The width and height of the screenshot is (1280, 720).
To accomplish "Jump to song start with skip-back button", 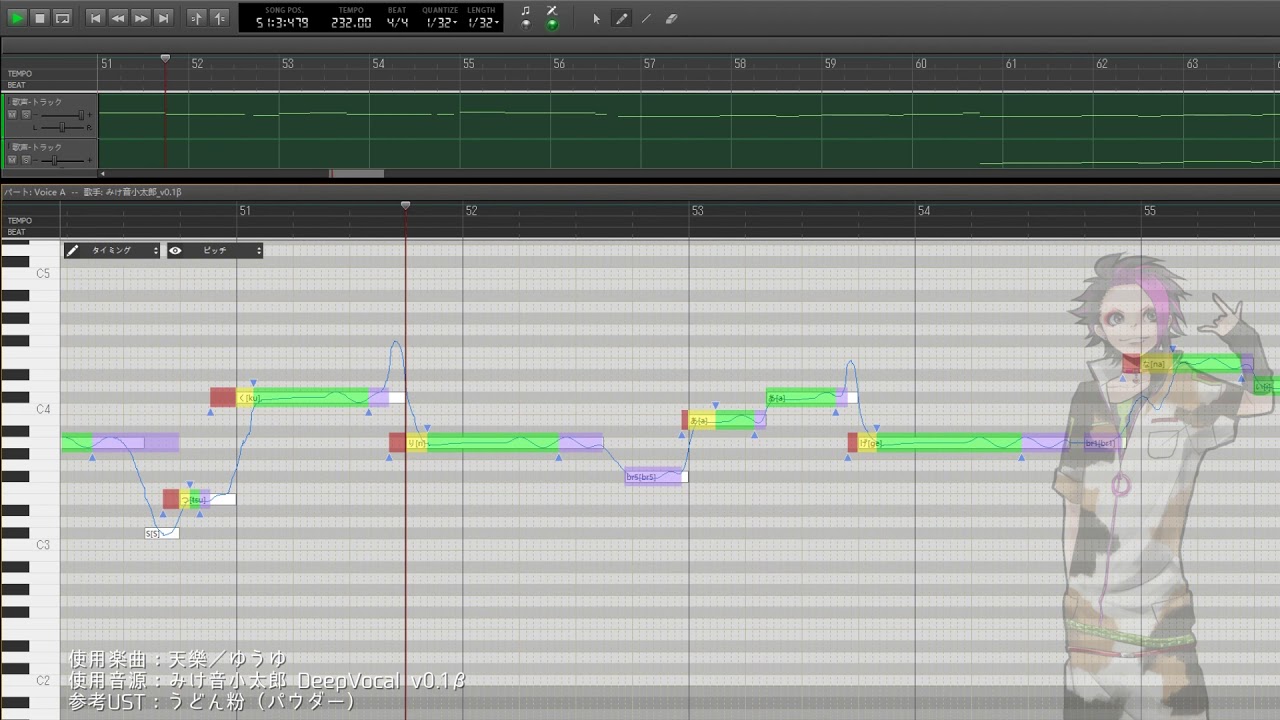I will 96,18.
